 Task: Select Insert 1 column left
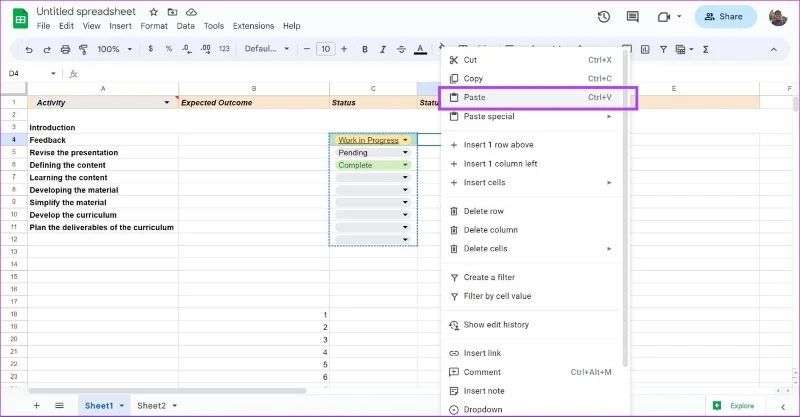532,164
